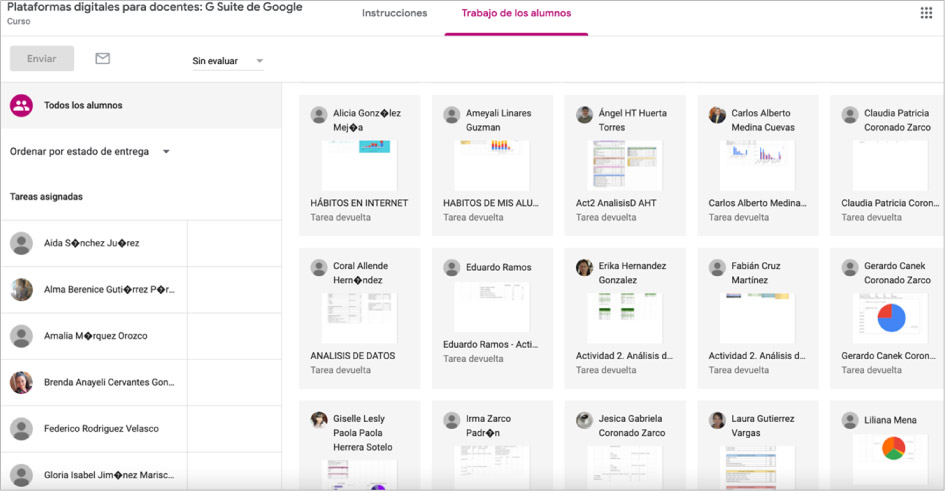Click Gloria Isabel Jiménez student name
Viewport: 945px width, 491px height.
point(109,475)
